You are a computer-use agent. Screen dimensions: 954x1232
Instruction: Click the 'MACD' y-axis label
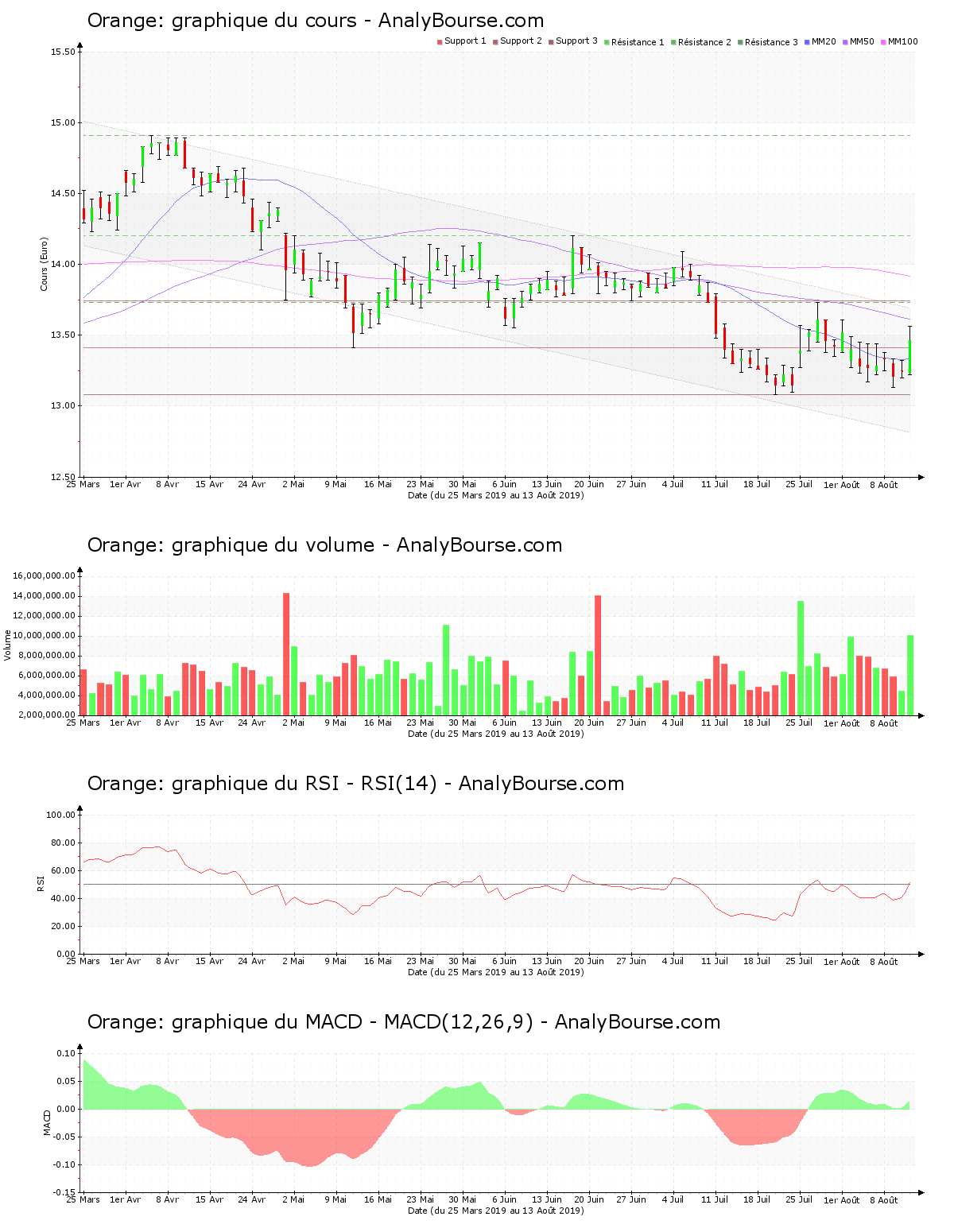click(x=47, y=1122)
